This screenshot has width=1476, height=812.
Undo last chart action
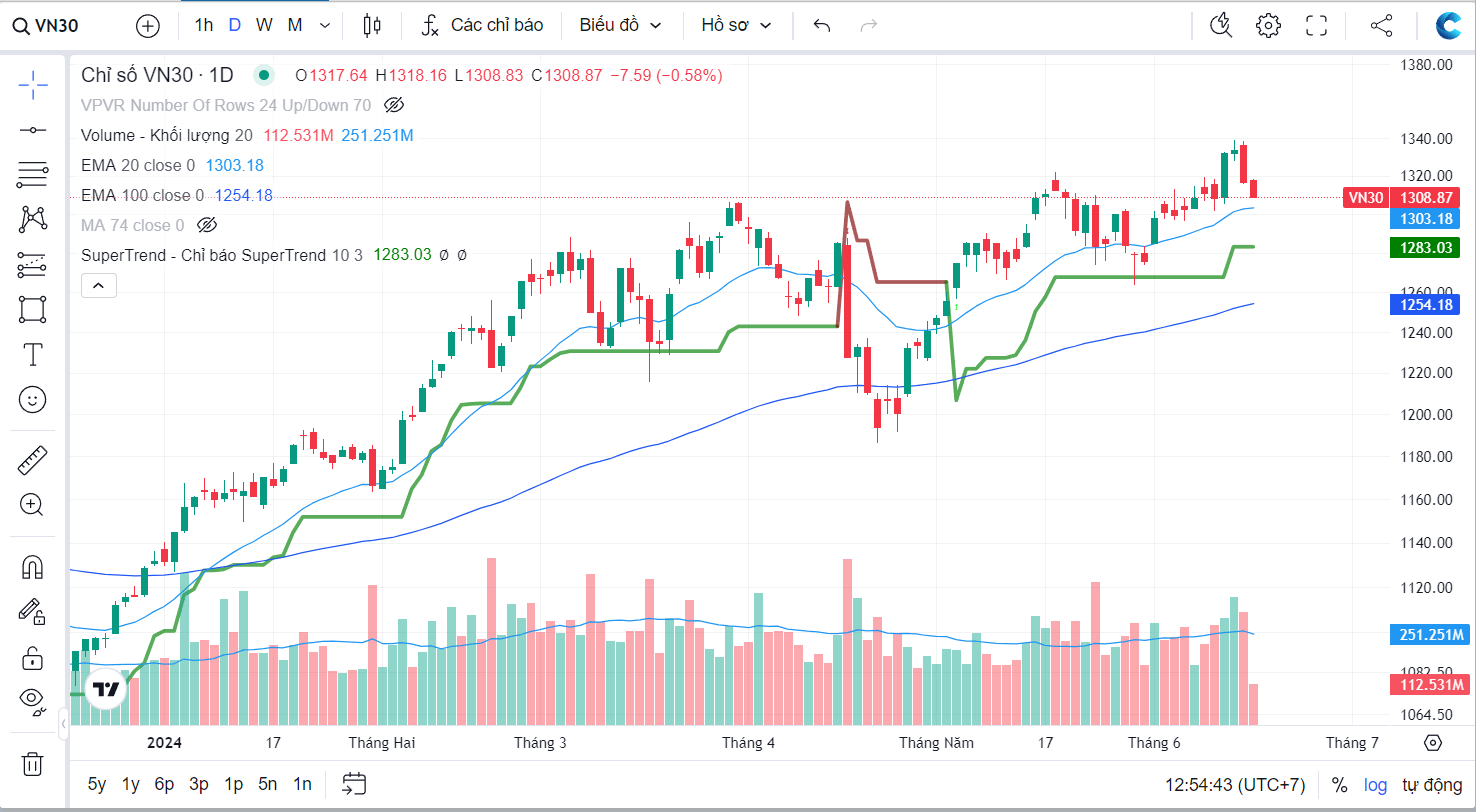822,26
